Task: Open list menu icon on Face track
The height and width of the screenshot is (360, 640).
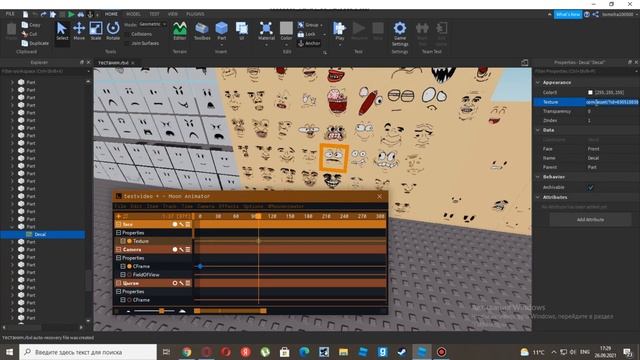Action: click(188, 224)
